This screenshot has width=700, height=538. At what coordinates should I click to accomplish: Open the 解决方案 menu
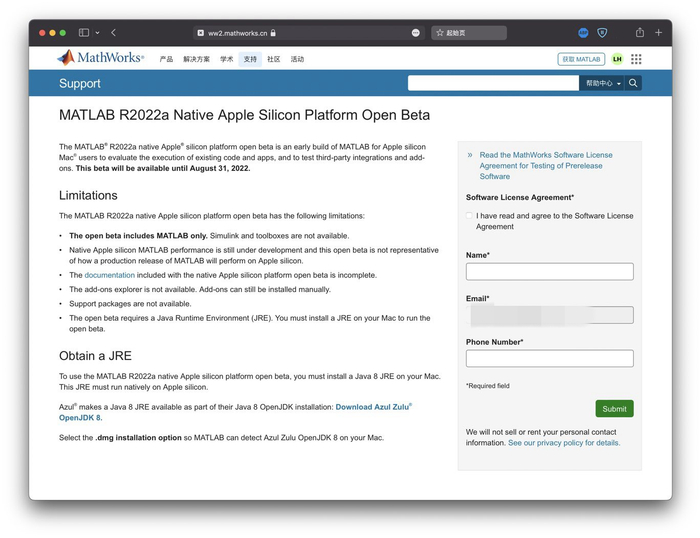(x=196, y=59)
